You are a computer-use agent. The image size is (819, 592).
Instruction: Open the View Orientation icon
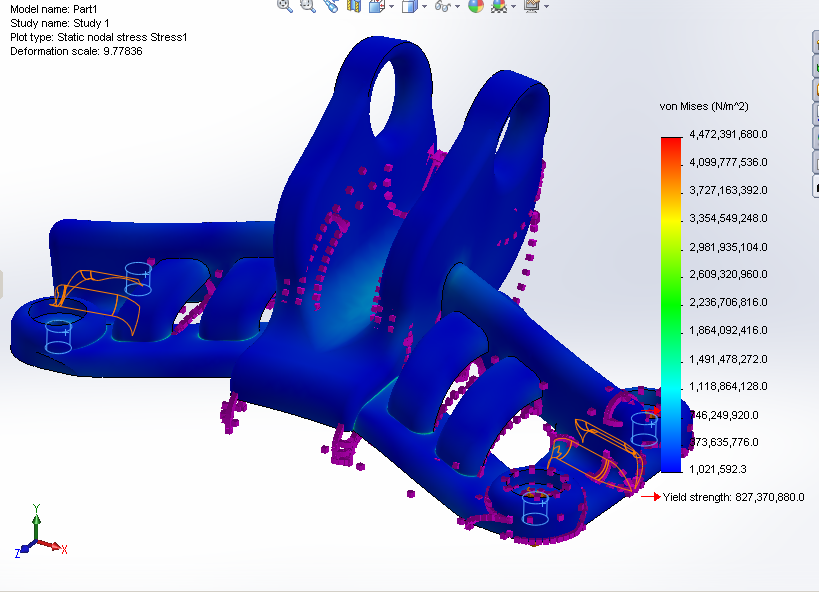coord(376,8)
